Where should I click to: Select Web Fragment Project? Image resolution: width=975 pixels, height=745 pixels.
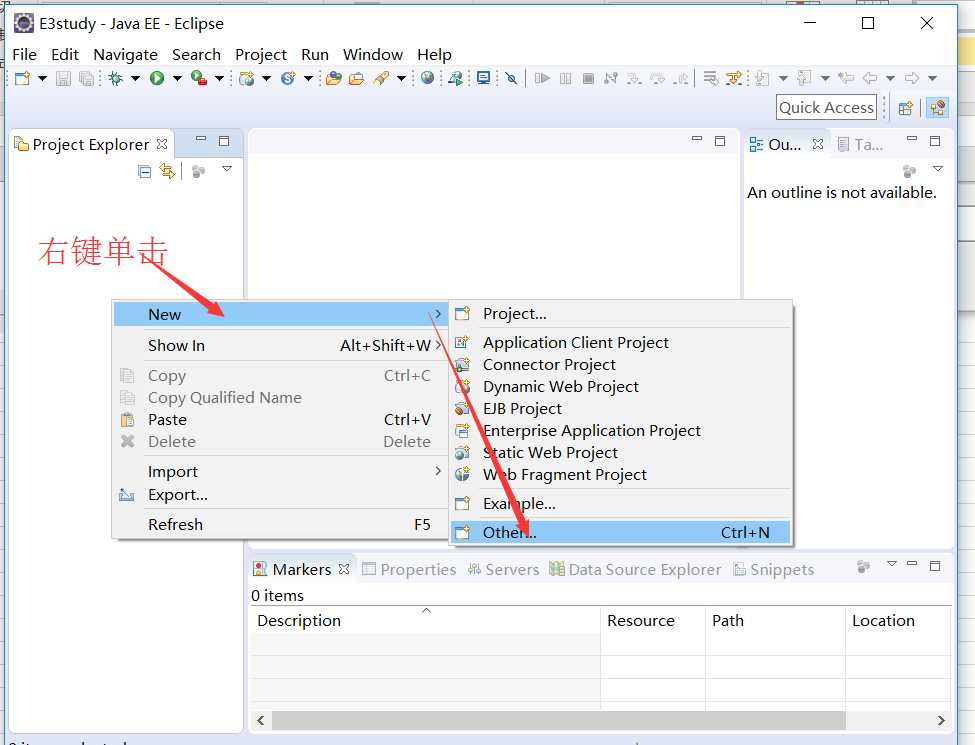pos(621,475)
